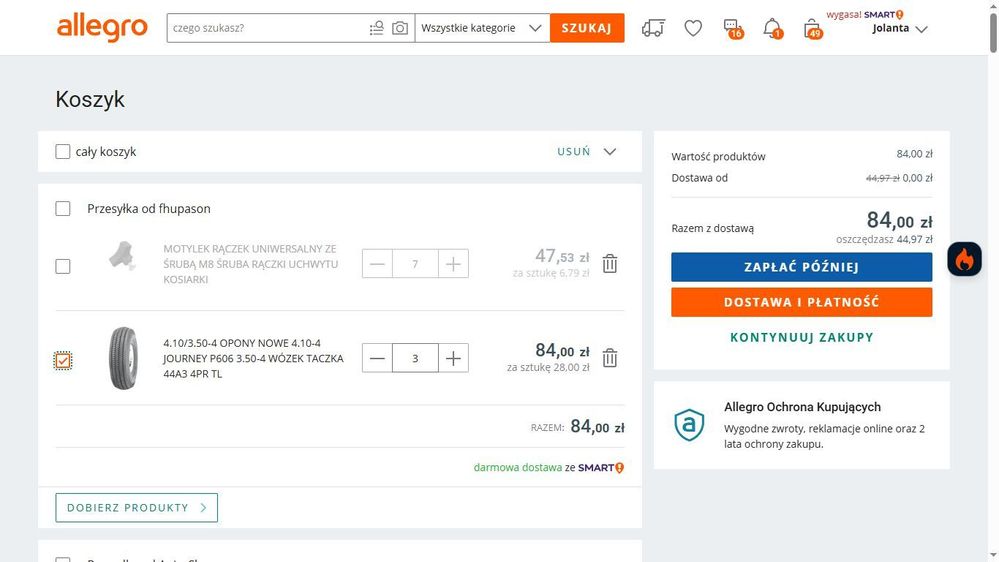The image size is (999, 562).
Task: Click the 'DOSTAWA I PŁATNOŚĆ' button
Action: pos(801,302)
